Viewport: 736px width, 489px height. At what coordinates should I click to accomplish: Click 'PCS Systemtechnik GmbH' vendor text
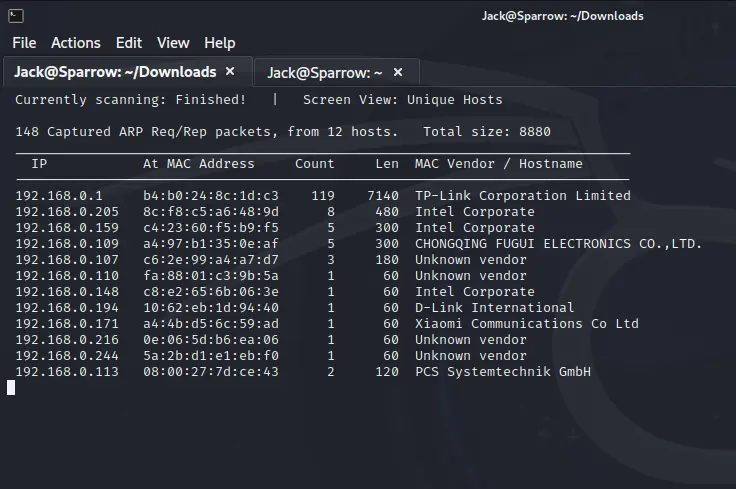click(x=503, y=371)
